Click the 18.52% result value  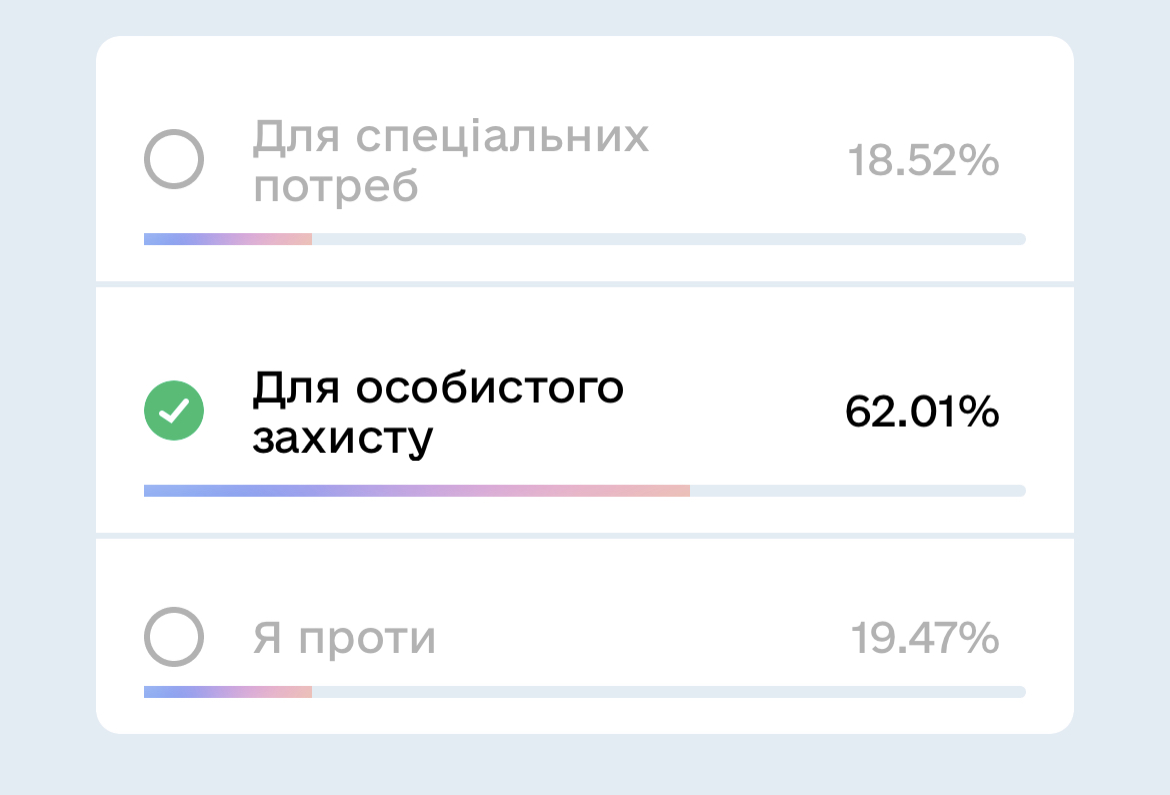923,160
